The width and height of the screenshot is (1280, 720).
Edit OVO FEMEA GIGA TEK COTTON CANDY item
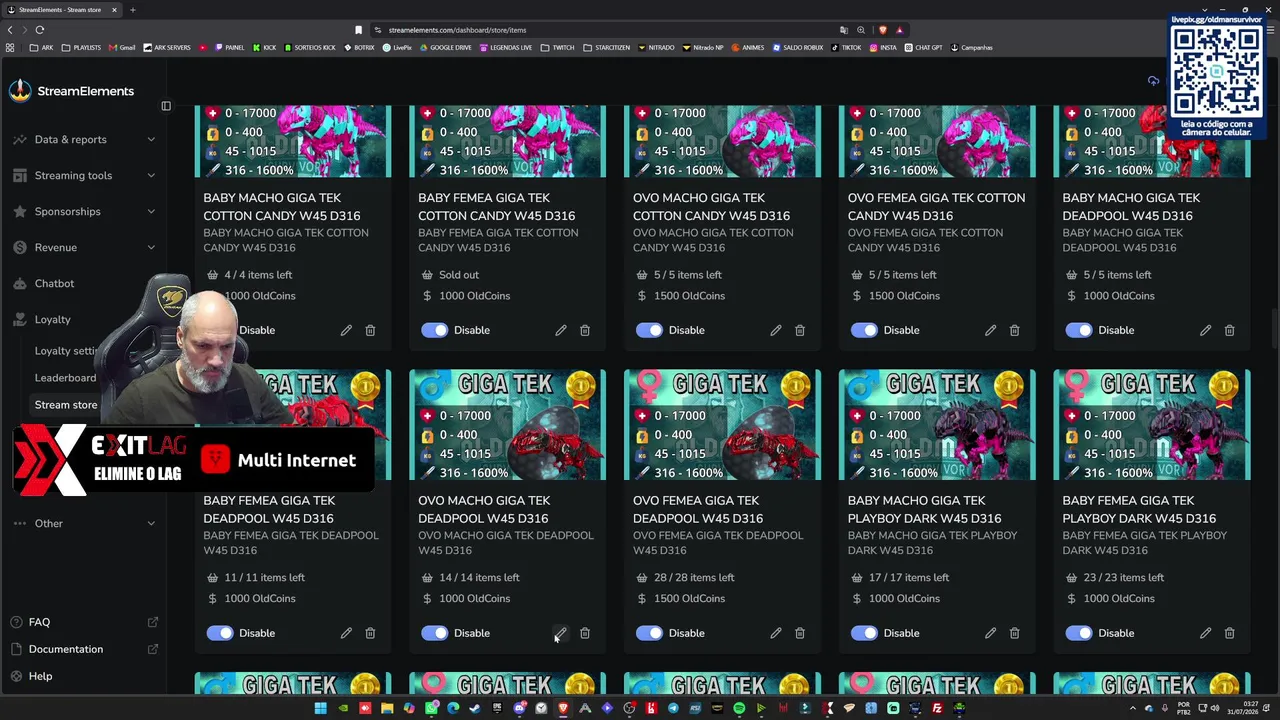[991, 330]
